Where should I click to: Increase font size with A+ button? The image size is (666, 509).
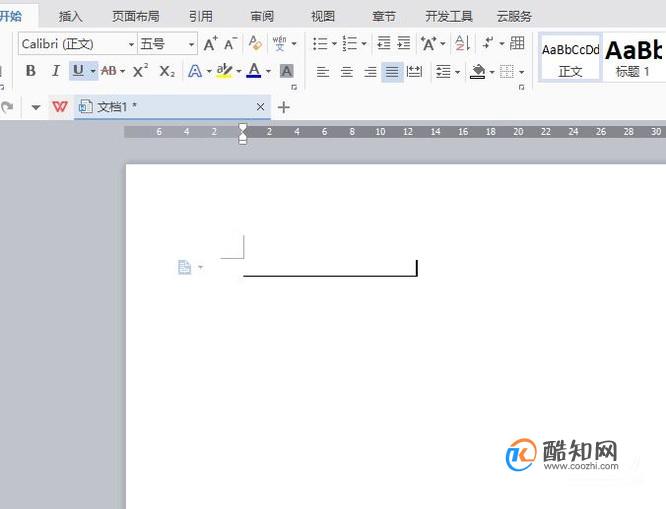210,43
